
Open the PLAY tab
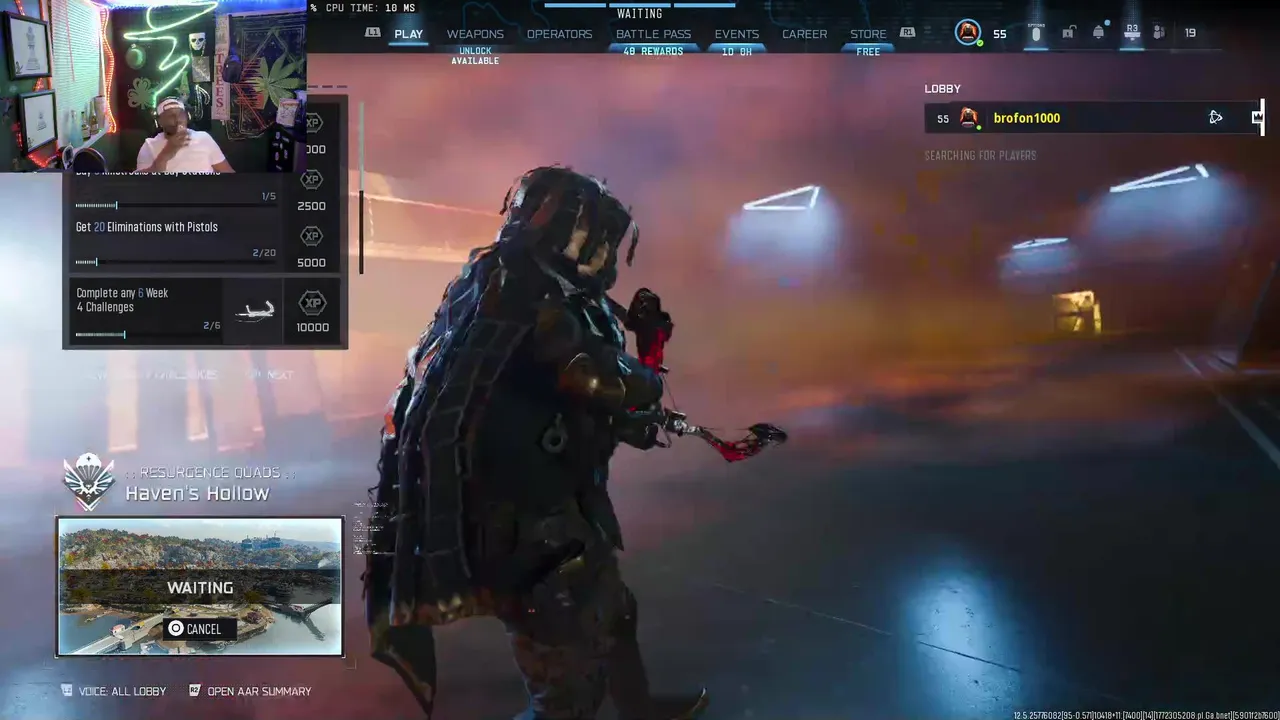pyautogui.click(x=408, y=34)
